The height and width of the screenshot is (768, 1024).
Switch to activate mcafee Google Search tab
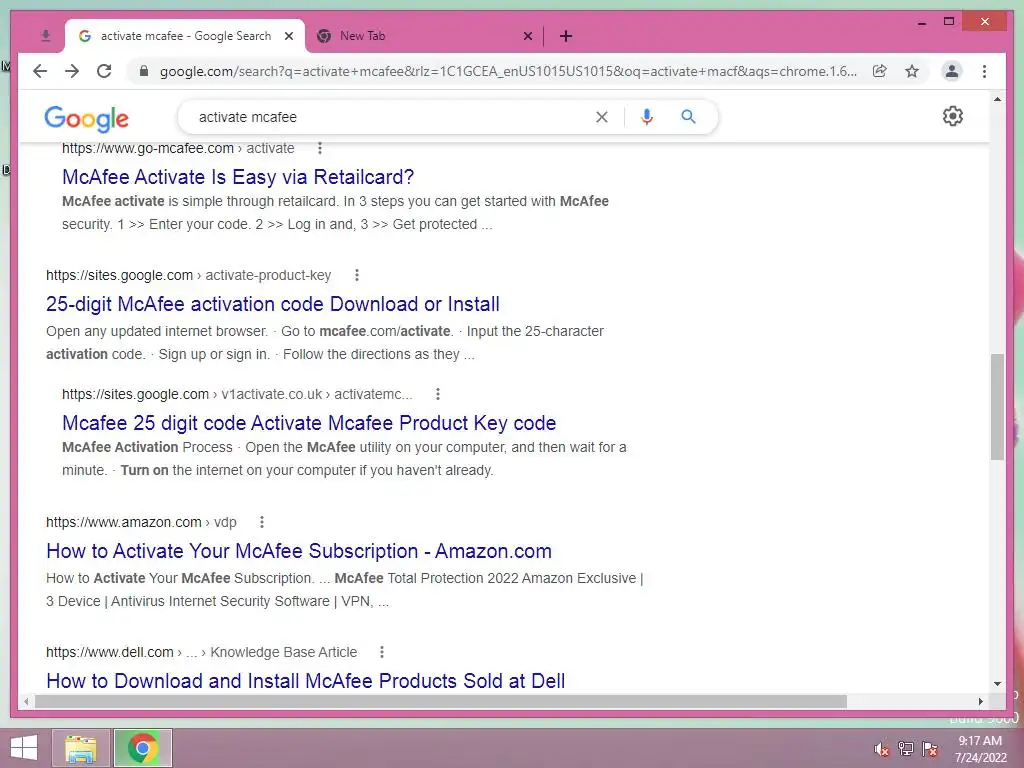[184, 36]
